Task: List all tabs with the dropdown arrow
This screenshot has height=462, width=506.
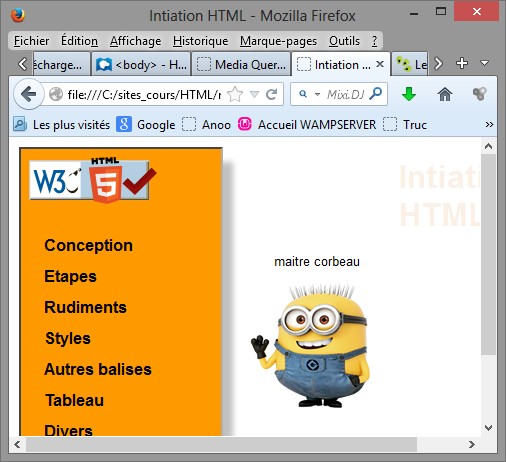Action: [x=484, y=63]
